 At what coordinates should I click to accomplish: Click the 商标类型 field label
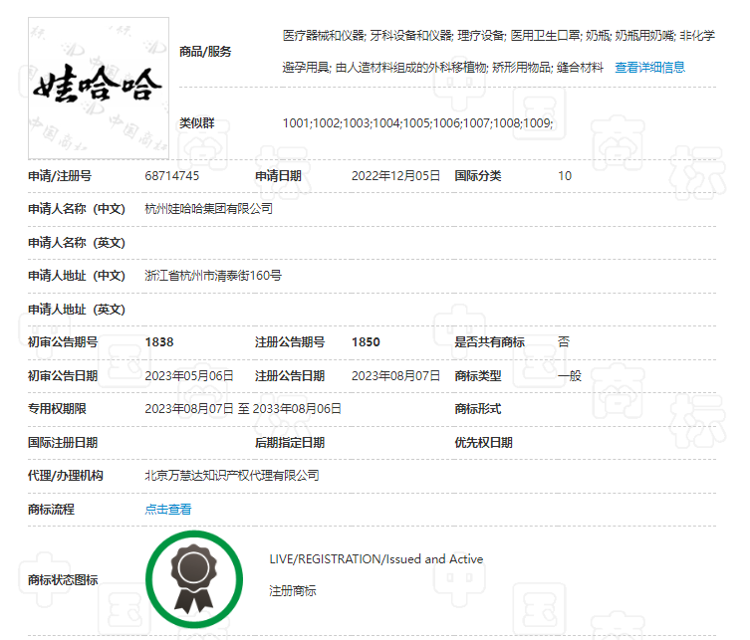(x=478, y=376)
